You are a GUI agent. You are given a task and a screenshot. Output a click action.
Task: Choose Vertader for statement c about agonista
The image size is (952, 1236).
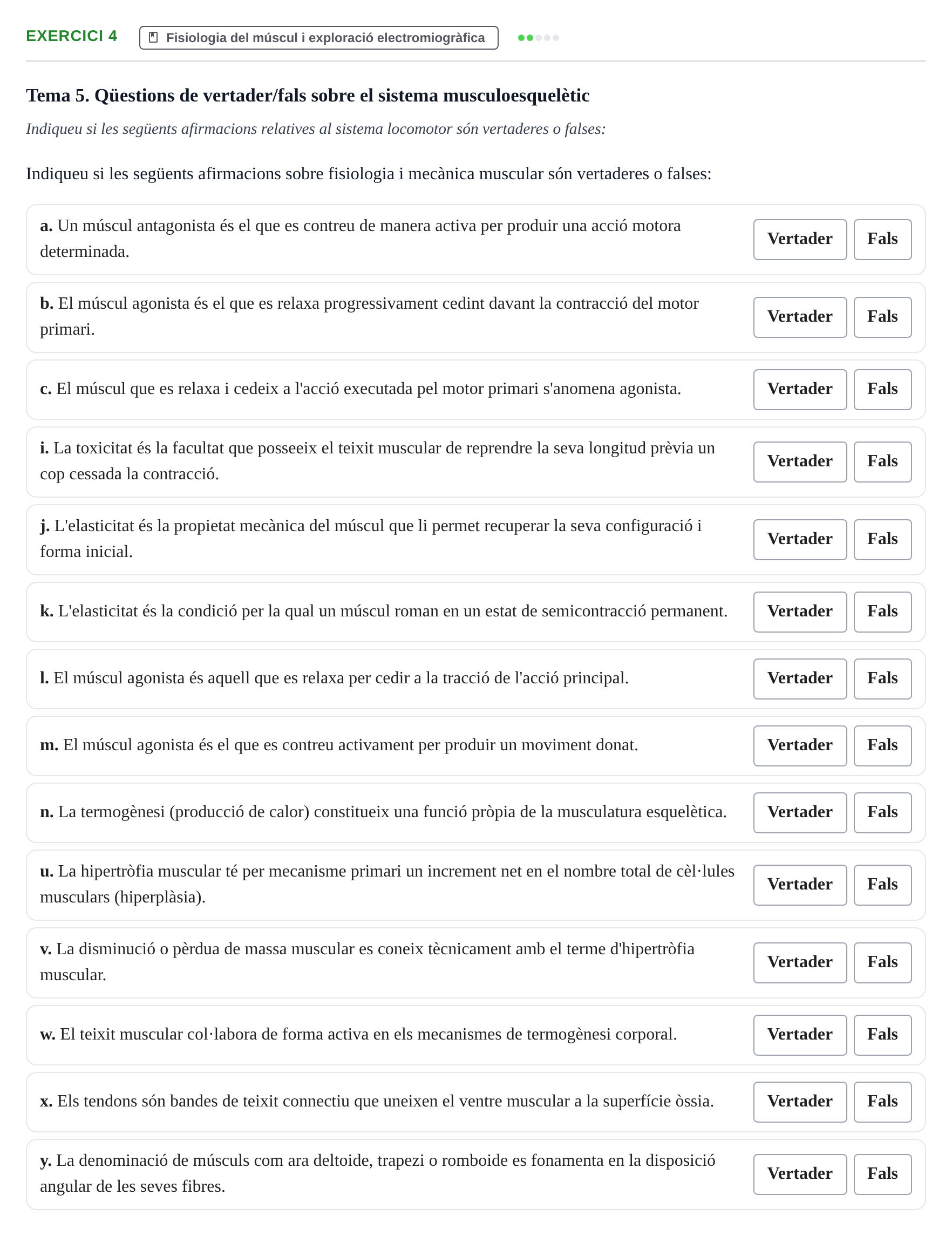coord(799,389)
